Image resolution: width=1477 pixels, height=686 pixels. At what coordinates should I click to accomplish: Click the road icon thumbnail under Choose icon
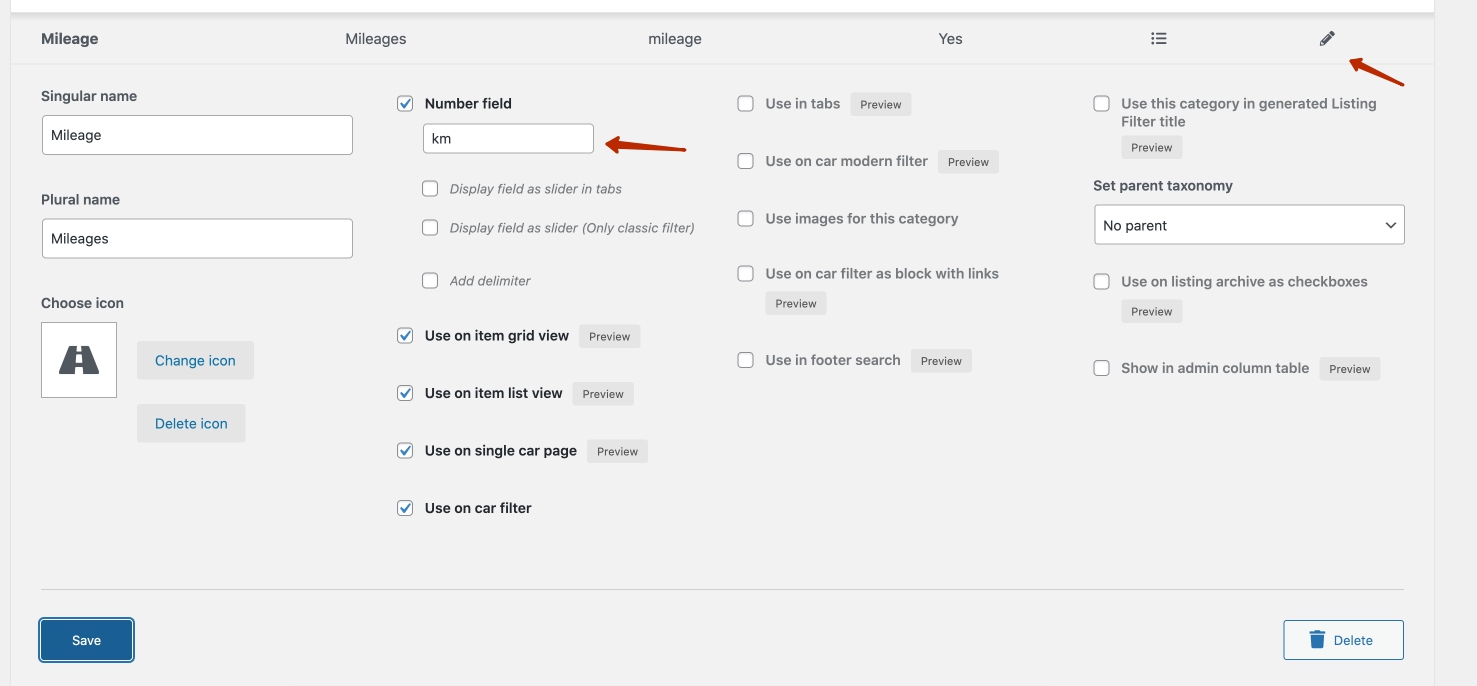79,360
